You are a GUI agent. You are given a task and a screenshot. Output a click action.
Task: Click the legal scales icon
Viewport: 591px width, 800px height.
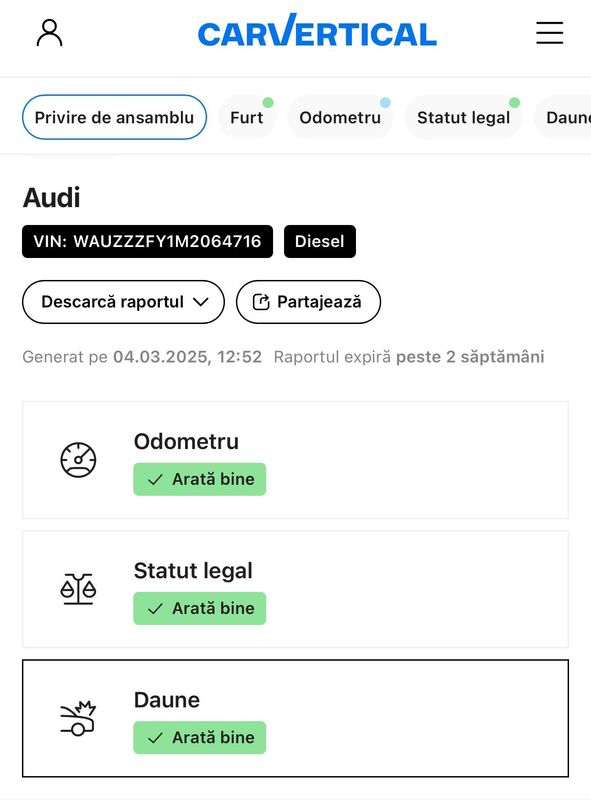click(x=78, y=589)
